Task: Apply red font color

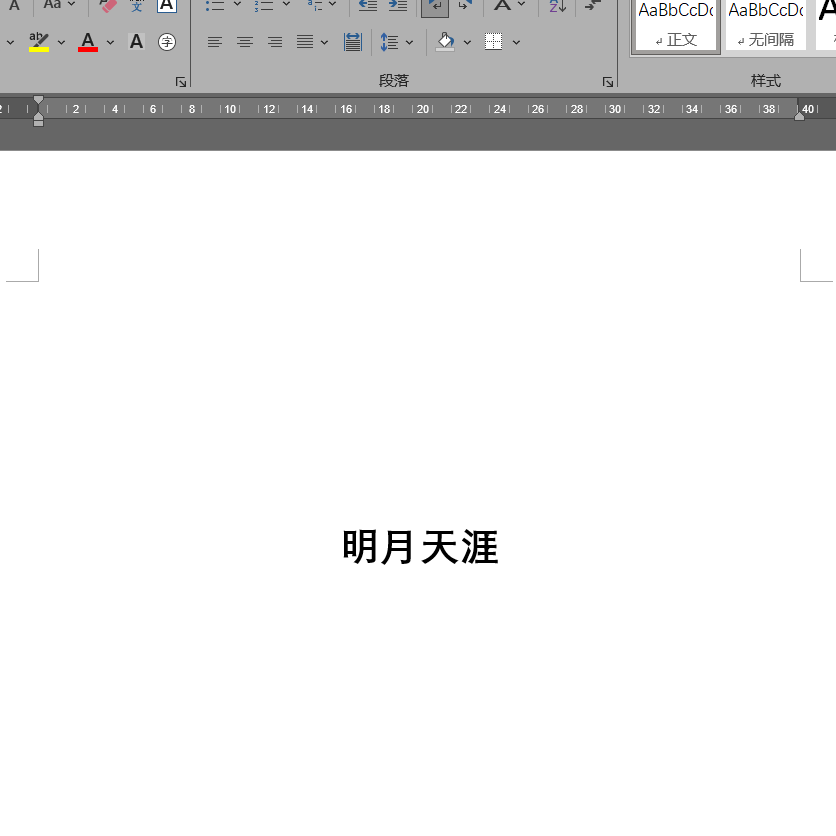Action: click(x=88, y=42)
